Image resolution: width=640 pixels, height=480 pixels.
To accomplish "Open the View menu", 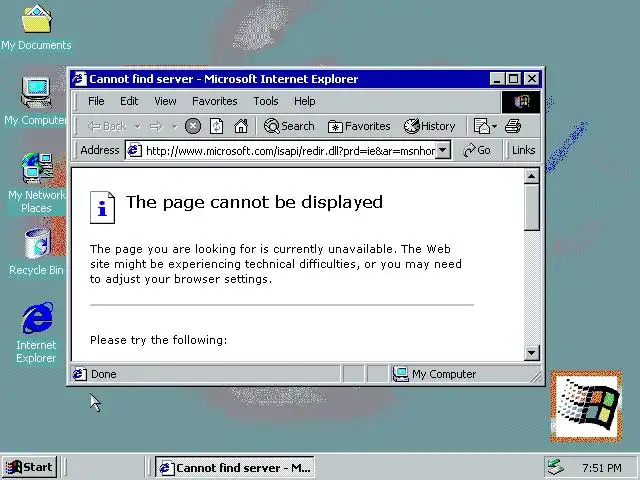I will tap(165, 101).
